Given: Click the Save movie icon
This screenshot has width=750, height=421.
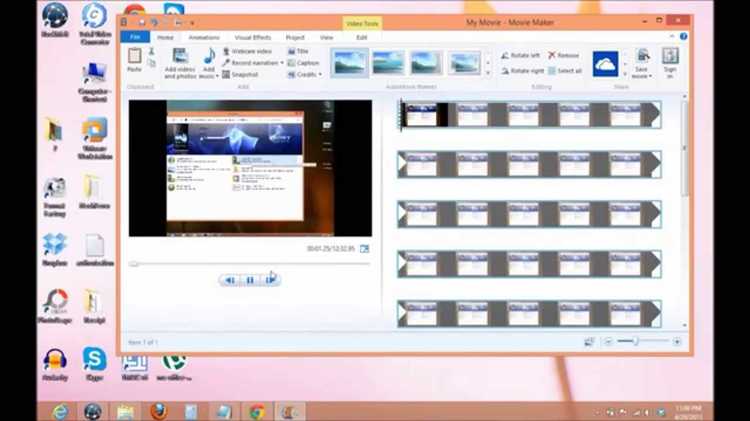Looking at the screenshot, I should [x=642, y=58].
